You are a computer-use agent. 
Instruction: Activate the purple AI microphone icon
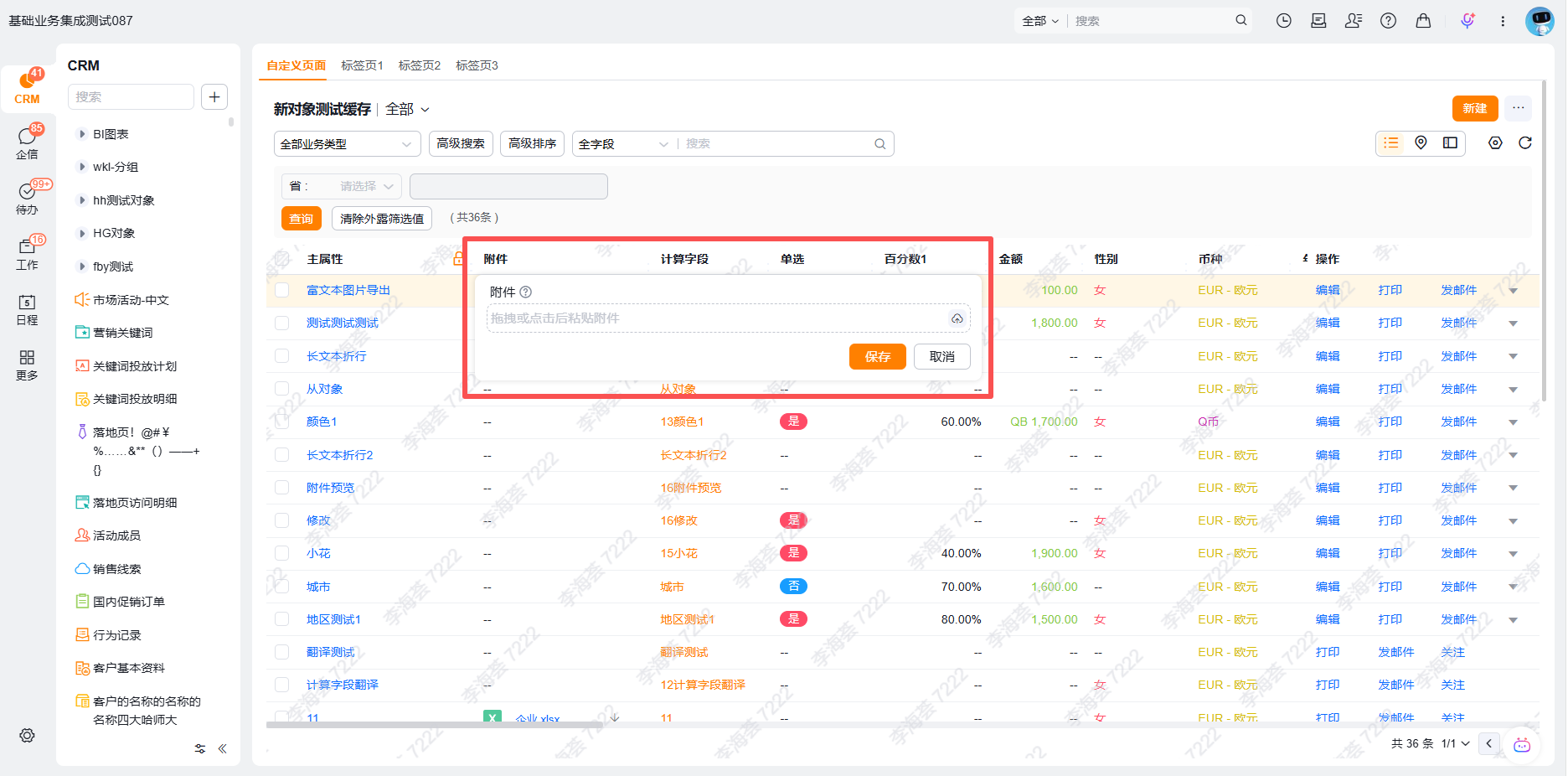[1467, 21]
